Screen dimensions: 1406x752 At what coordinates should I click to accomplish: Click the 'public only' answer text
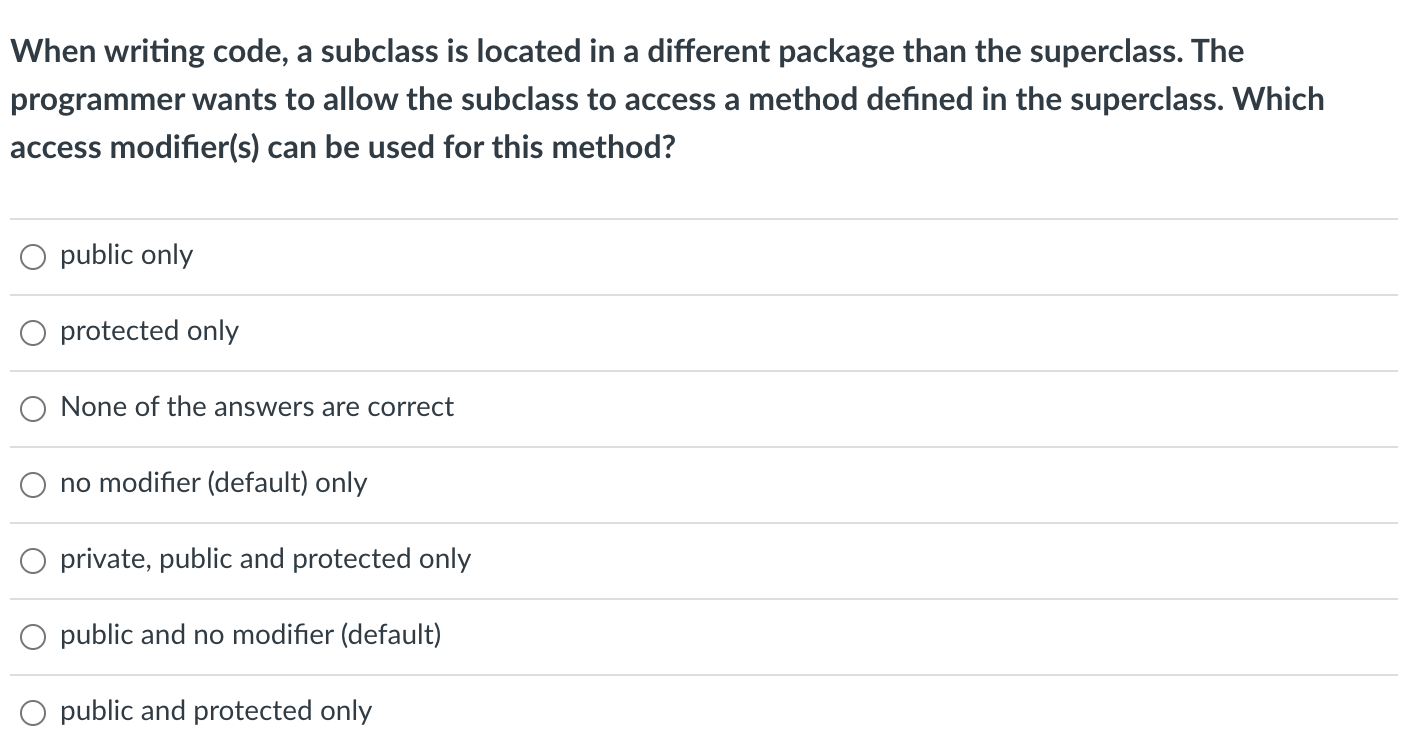point(125,256)
